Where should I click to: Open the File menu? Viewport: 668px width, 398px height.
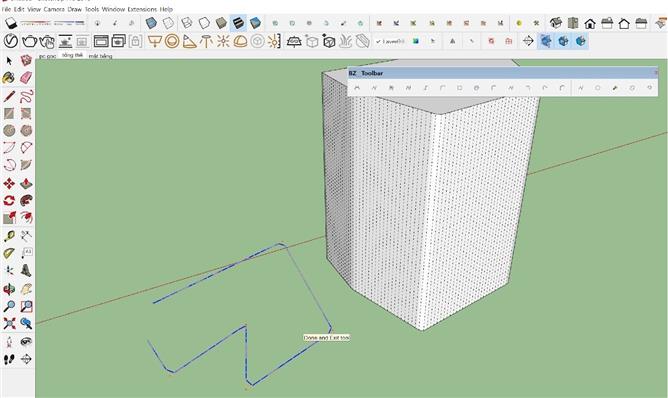(6, 9)
